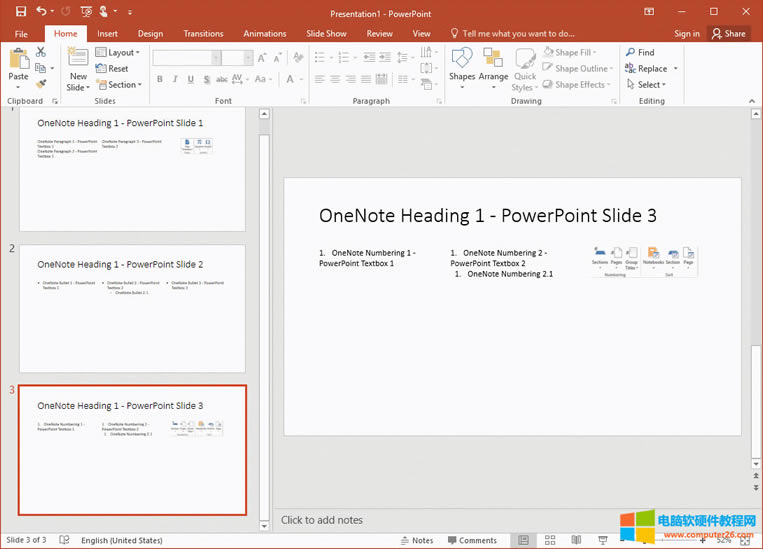Click the Save icon in Quick Access Toolbar
Image resolution: width=763 pixels, height=549 pixels.
tap(21, 11)
